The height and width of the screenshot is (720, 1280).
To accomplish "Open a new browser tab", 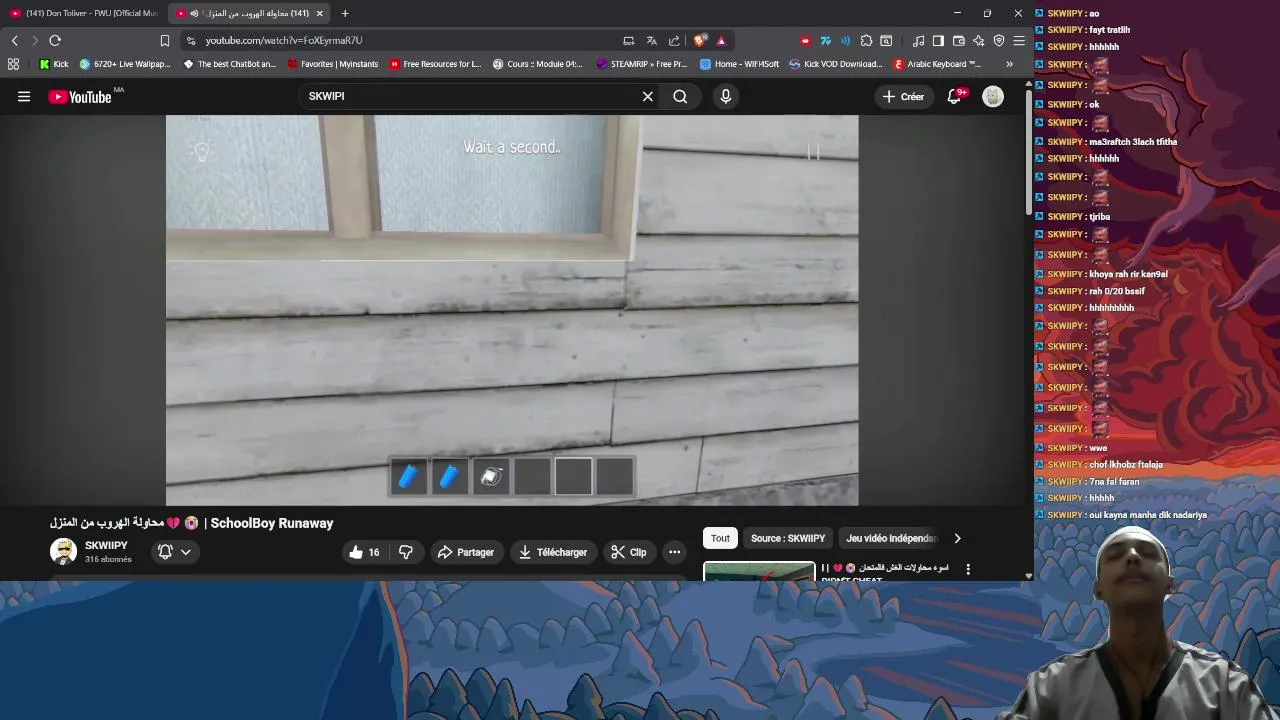I will pos(345,13).
